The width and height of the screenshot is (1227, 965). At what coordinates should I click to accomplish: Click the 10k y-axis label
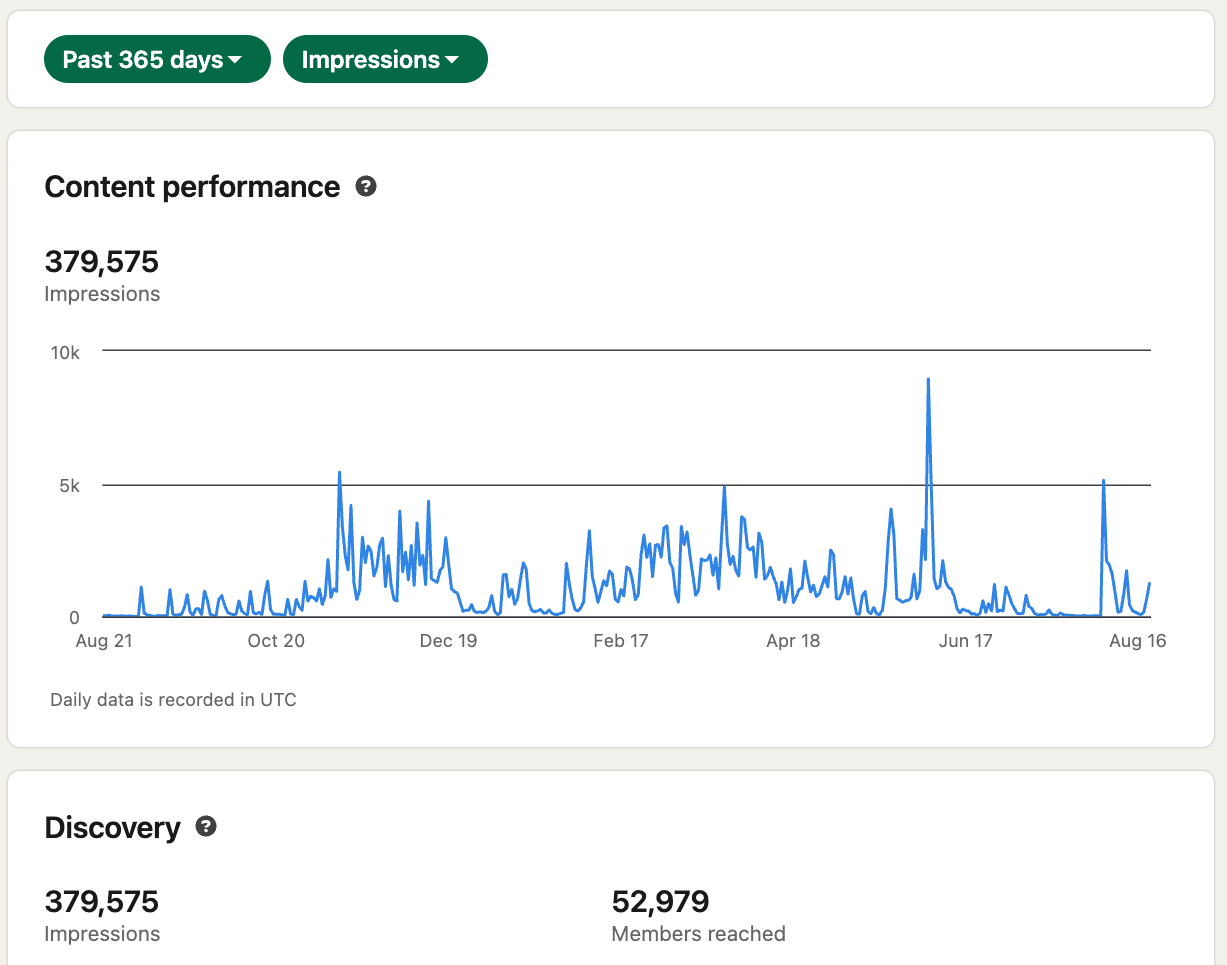[x=65, y=352]
